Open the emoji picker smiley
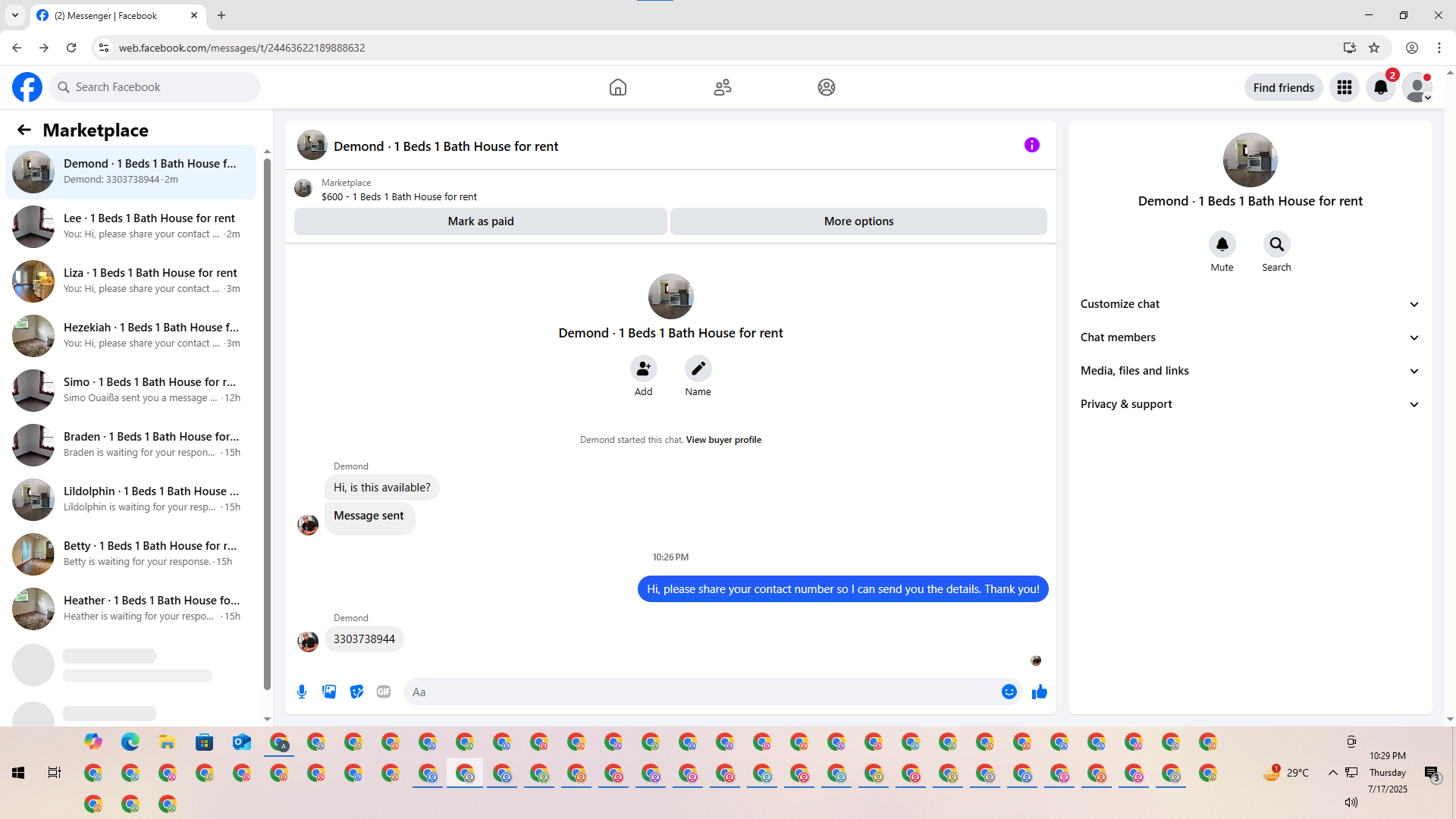Viewport: 1456px width, 819px height. coord(1009,692)
